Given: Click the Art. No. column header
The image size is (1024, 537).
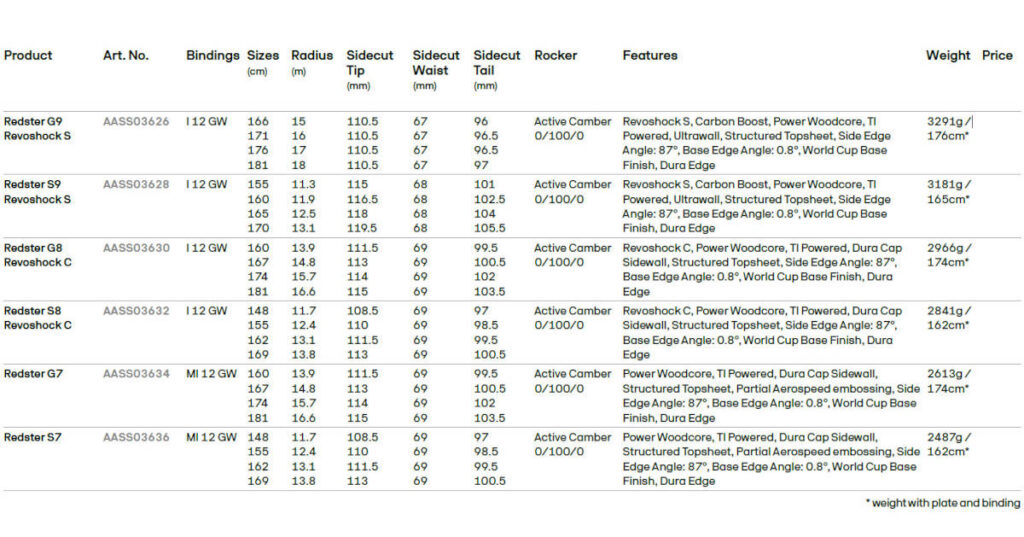Looking at the screenshot, I should [126, 56].
